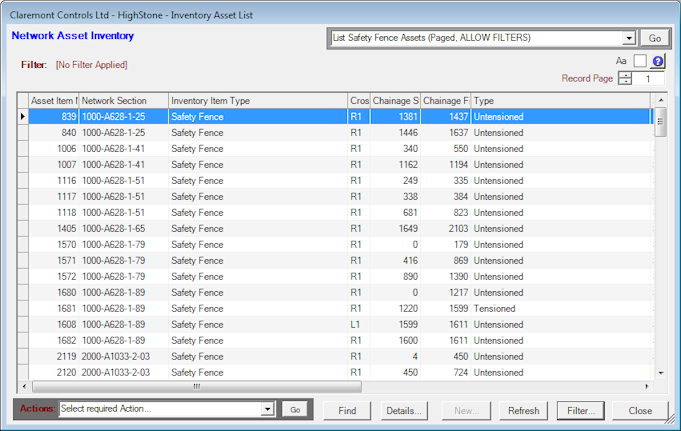Click the horizontal scrollbar right arrow
This screenshot has height=431, width=681.
coord(647,386)
